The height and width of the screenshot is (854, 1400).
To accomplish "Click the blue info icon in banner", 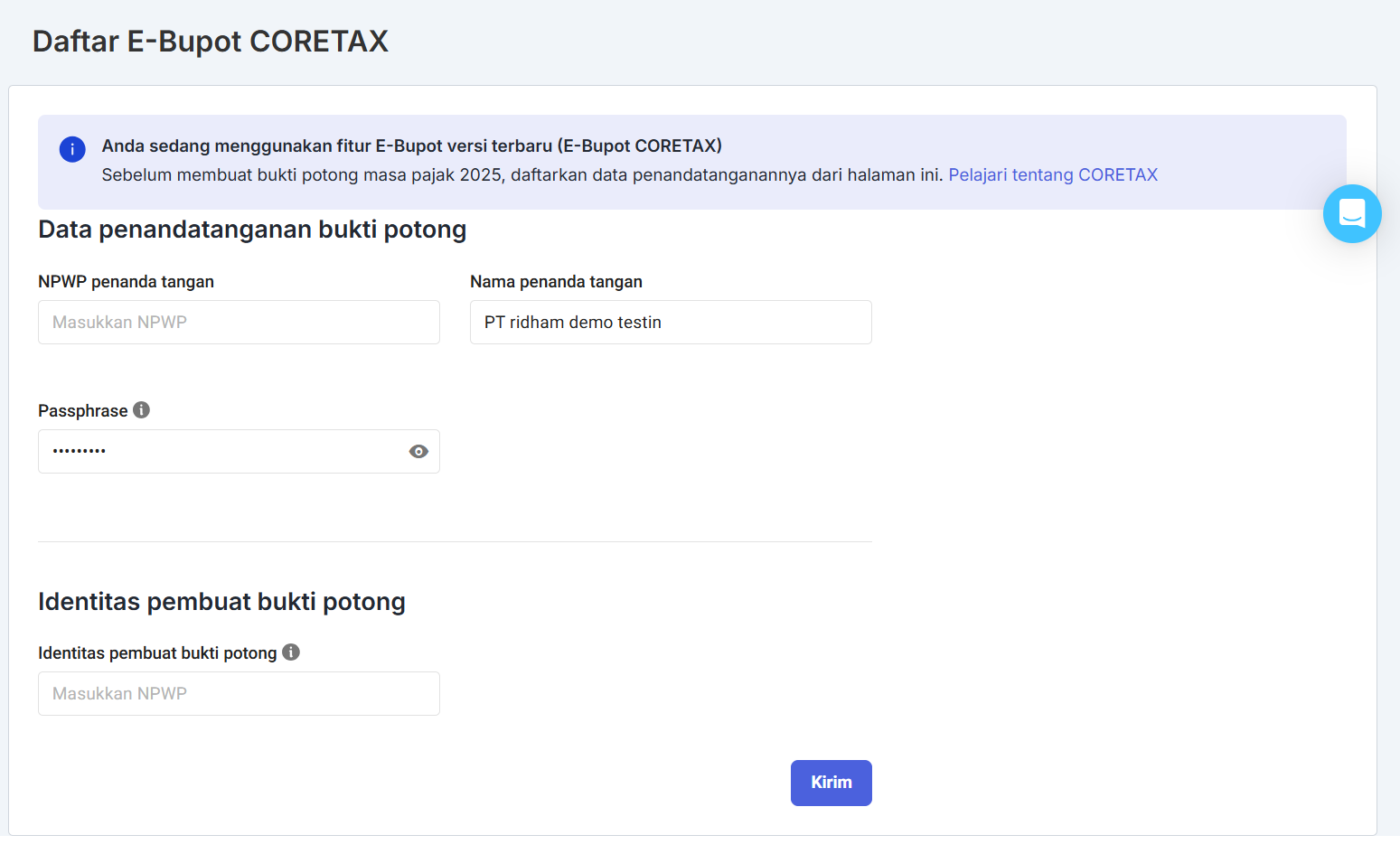I will [x=72, y=149].
